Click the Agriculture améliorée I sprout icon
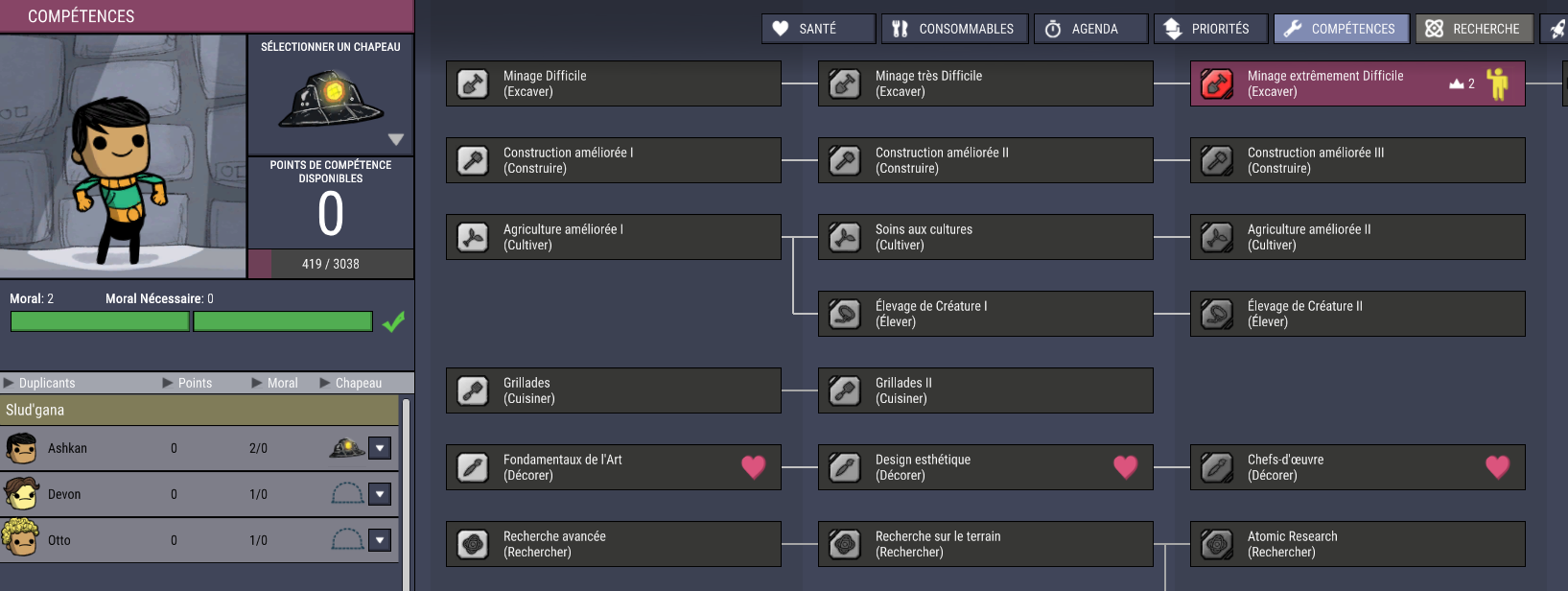This screenshot has width=1568, height=591. tap(473, 238)
